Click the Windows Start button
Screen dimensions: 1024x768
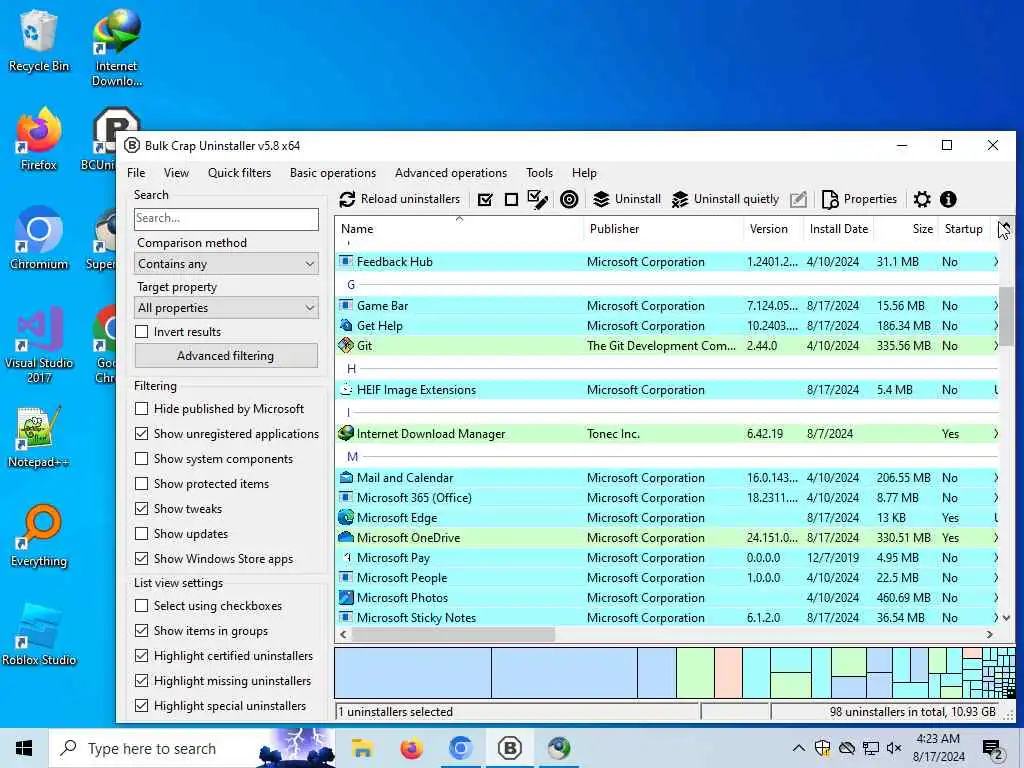click(24, 748)
